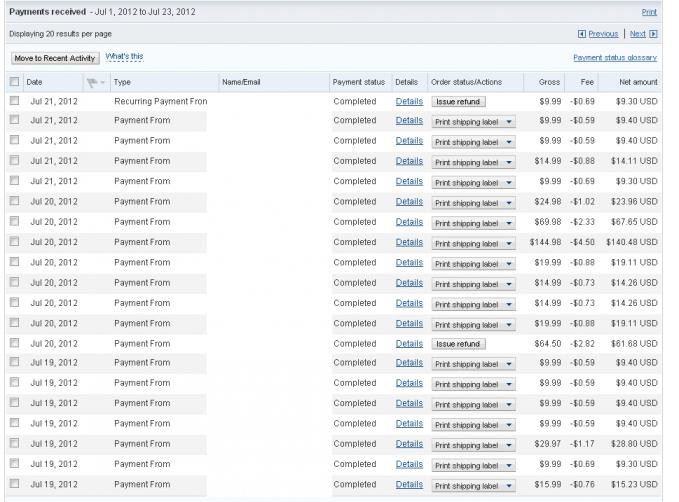This screenshot has height=502, width=679.
Task: Click Move to Recent Activity button
Action: [x=55, y=58]
